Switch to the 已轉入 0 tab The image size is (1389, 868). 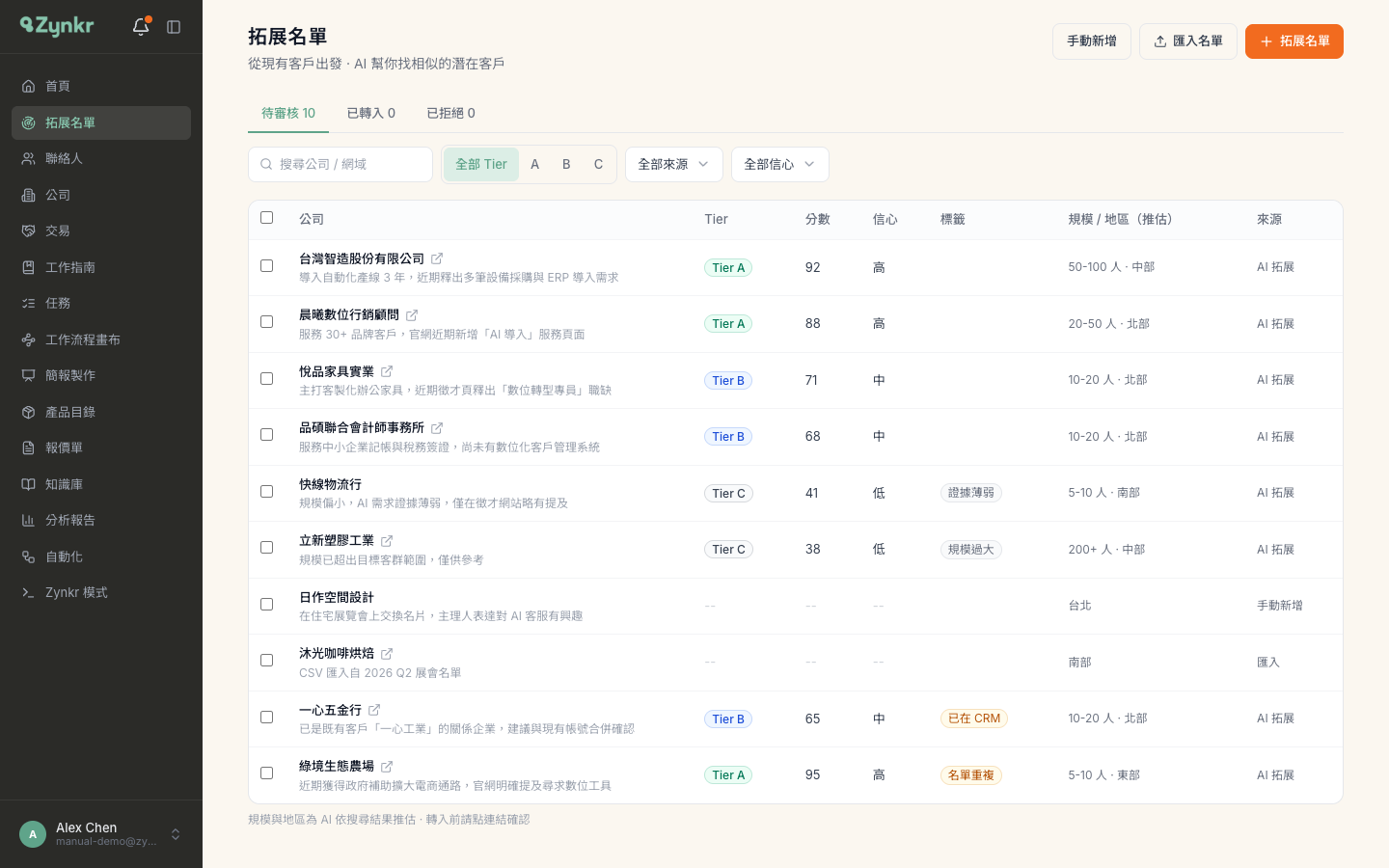pos(371,113)
